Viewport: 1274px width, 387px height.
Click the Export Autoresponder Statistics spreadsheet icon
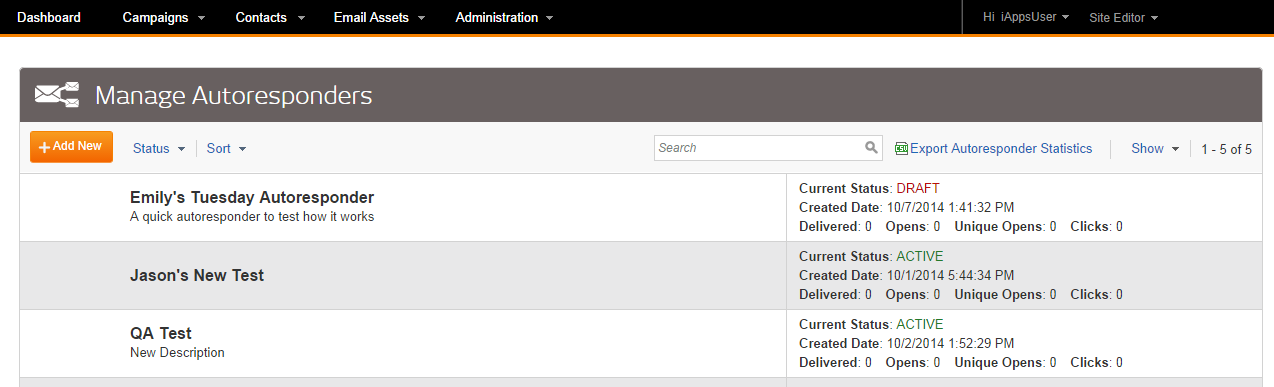[x=901, y=148]
